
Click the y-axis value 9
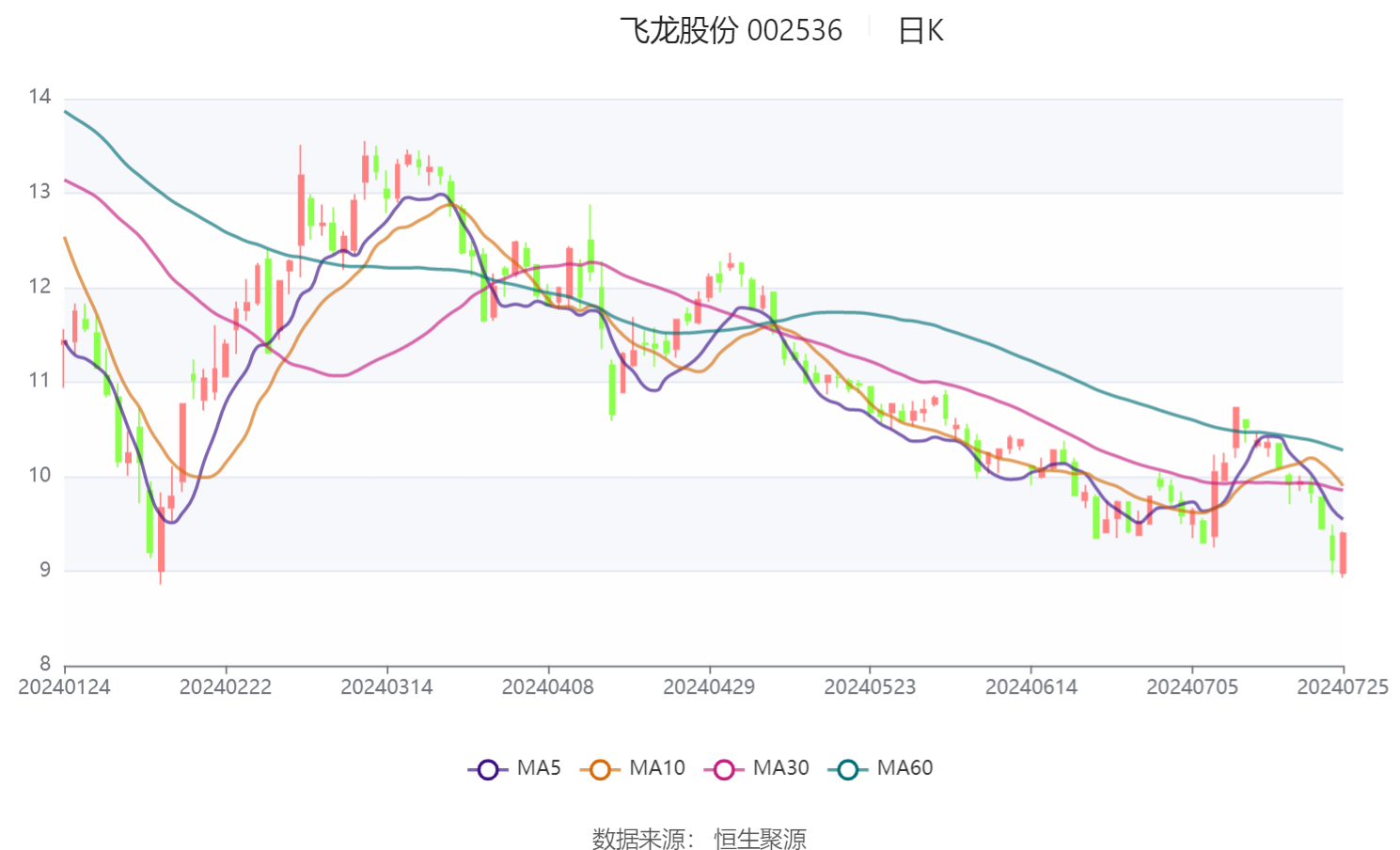tap(45, 570)
